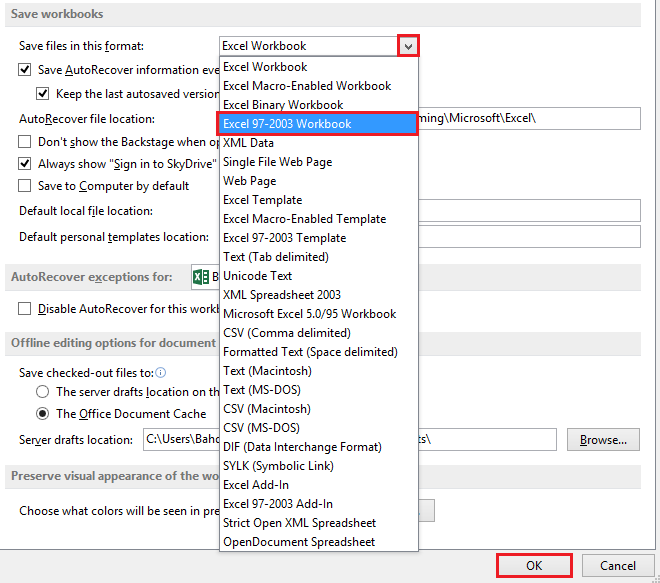The height and width of the screenshot is (583, 660).
Task: Click the info icon next to Save checked-out files
Action: pyautogui.click(x=161, y=373)
